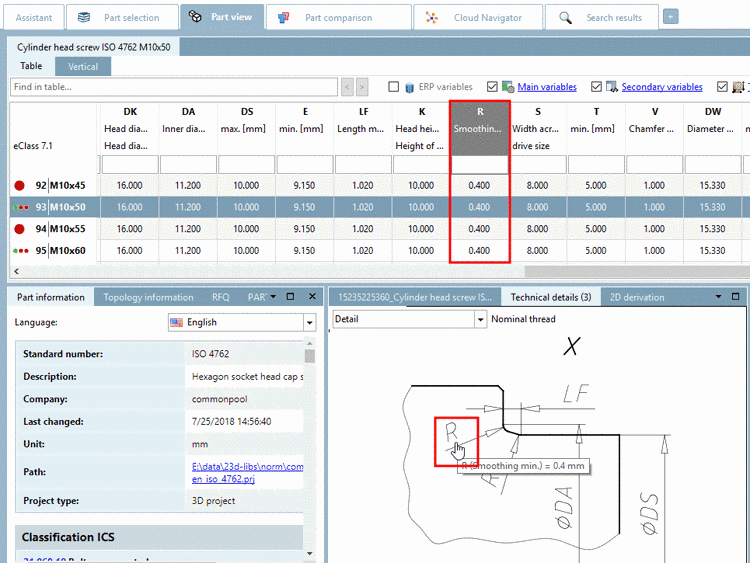This screenshot has width=750, height=563.
Task: Open 2D derivation tab
Action: tap(637, 297)
